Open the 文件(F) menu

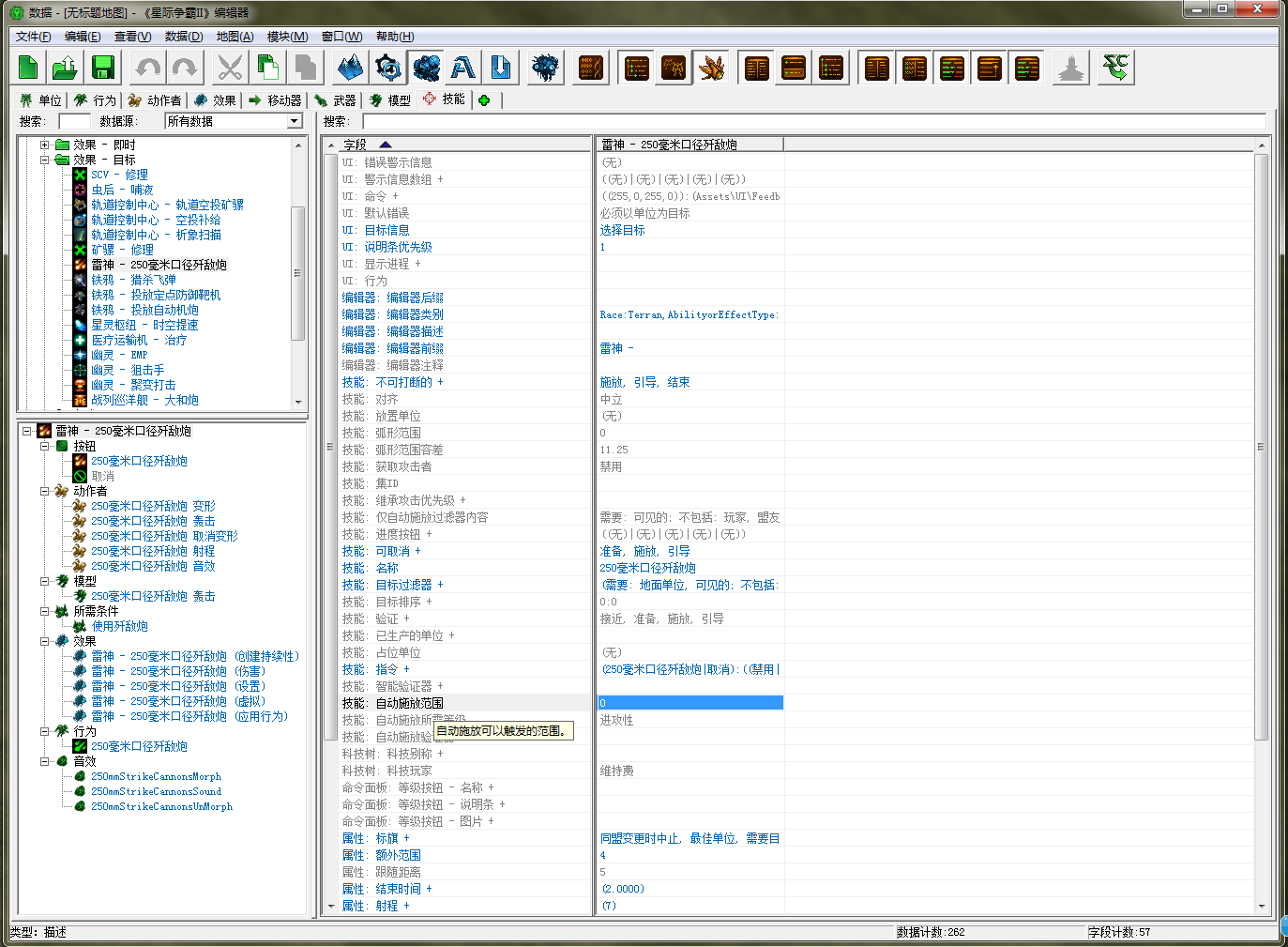click(x=33, y=37)
